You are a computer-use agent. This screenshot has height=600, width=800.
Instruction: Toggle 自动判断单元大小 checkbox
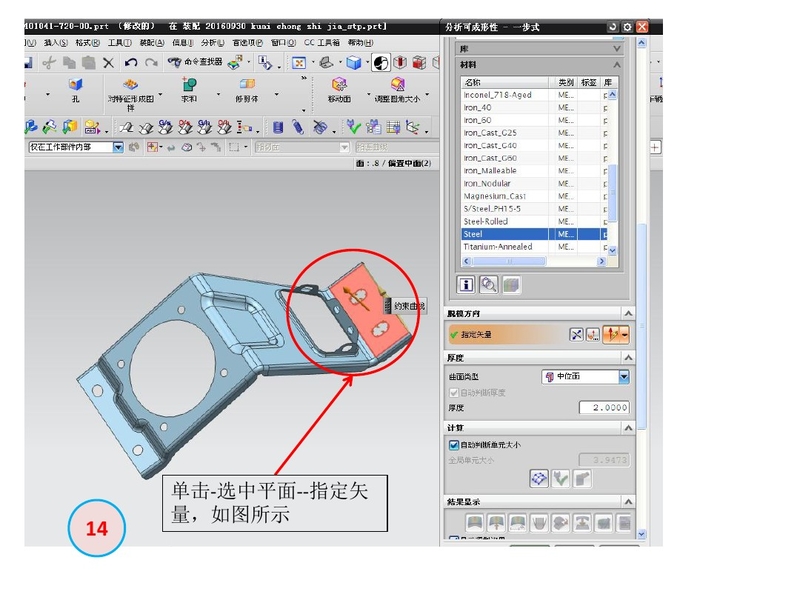click(454, 444)
